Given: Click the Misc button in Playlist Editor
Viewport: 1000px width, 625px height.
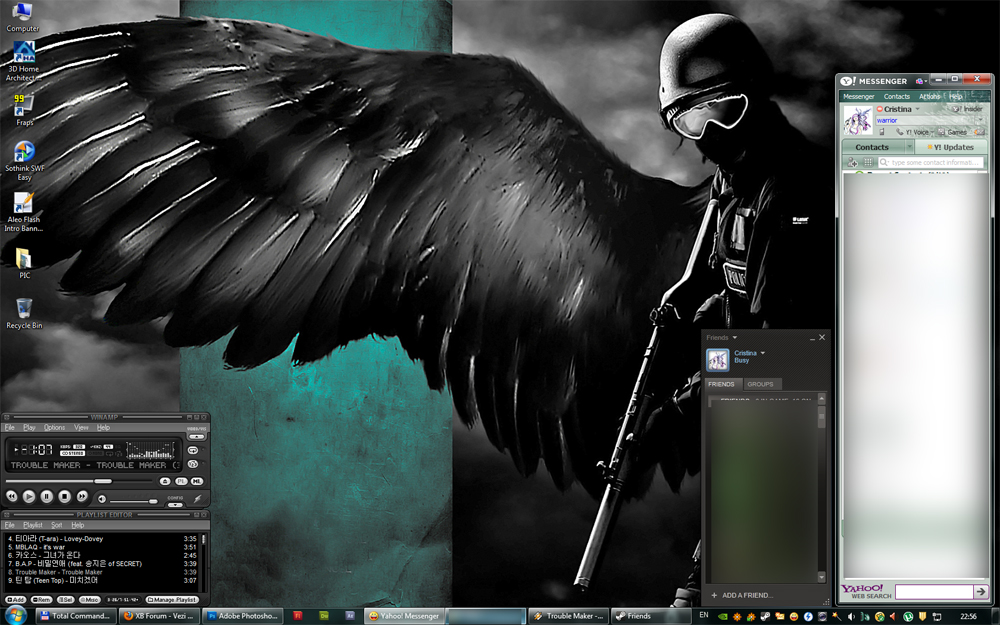Looking at the screenshot, I should [89, 599].
